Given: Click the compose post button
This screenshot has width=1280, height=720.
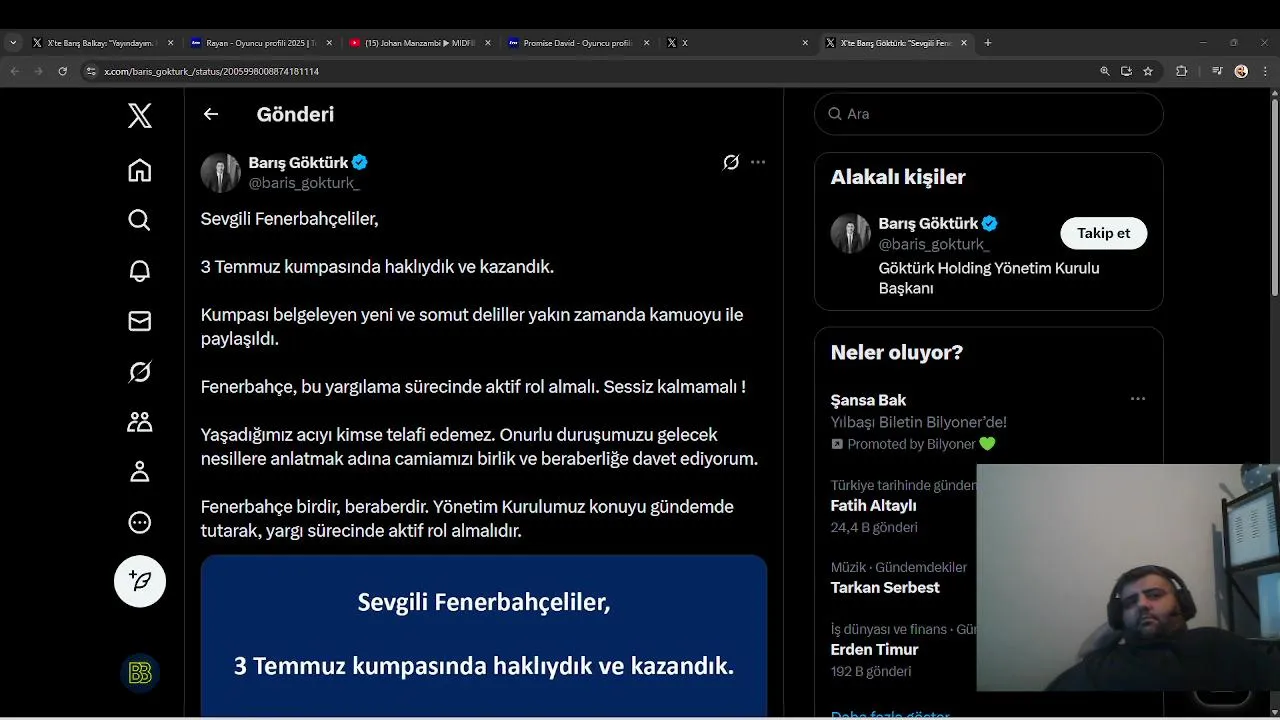Looking at the screenshot, I should [x=140, y=581].
